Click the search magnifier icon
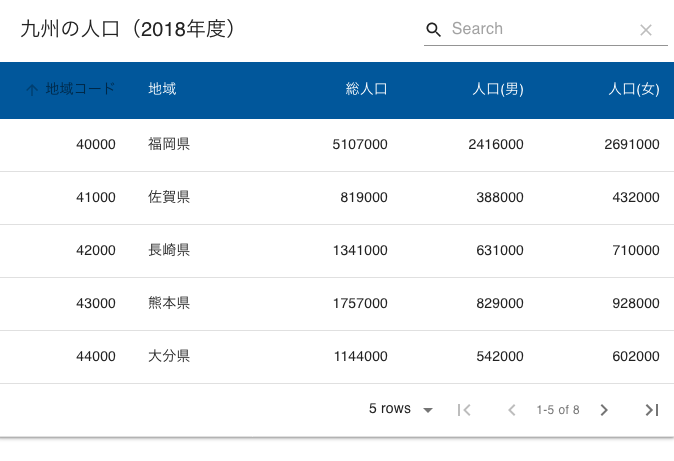 pyautogui.click(x=433, y=30)
